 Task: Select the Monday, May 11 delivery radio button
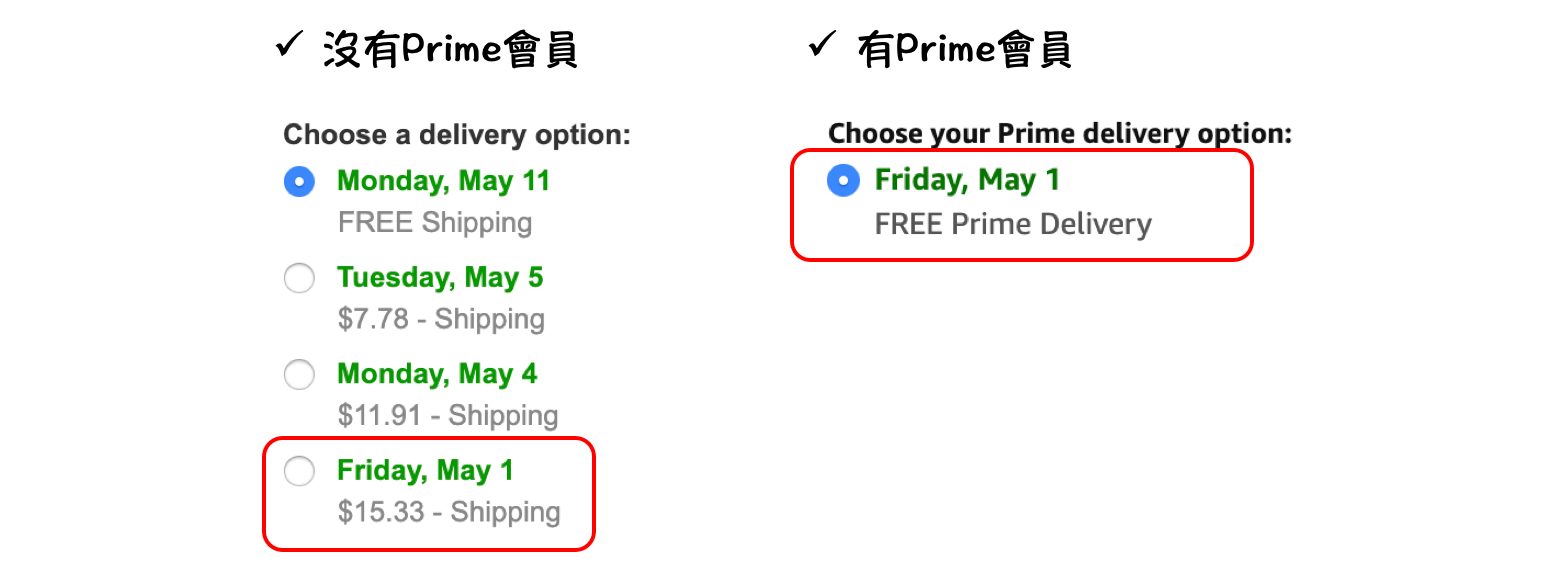click(299, 181)
